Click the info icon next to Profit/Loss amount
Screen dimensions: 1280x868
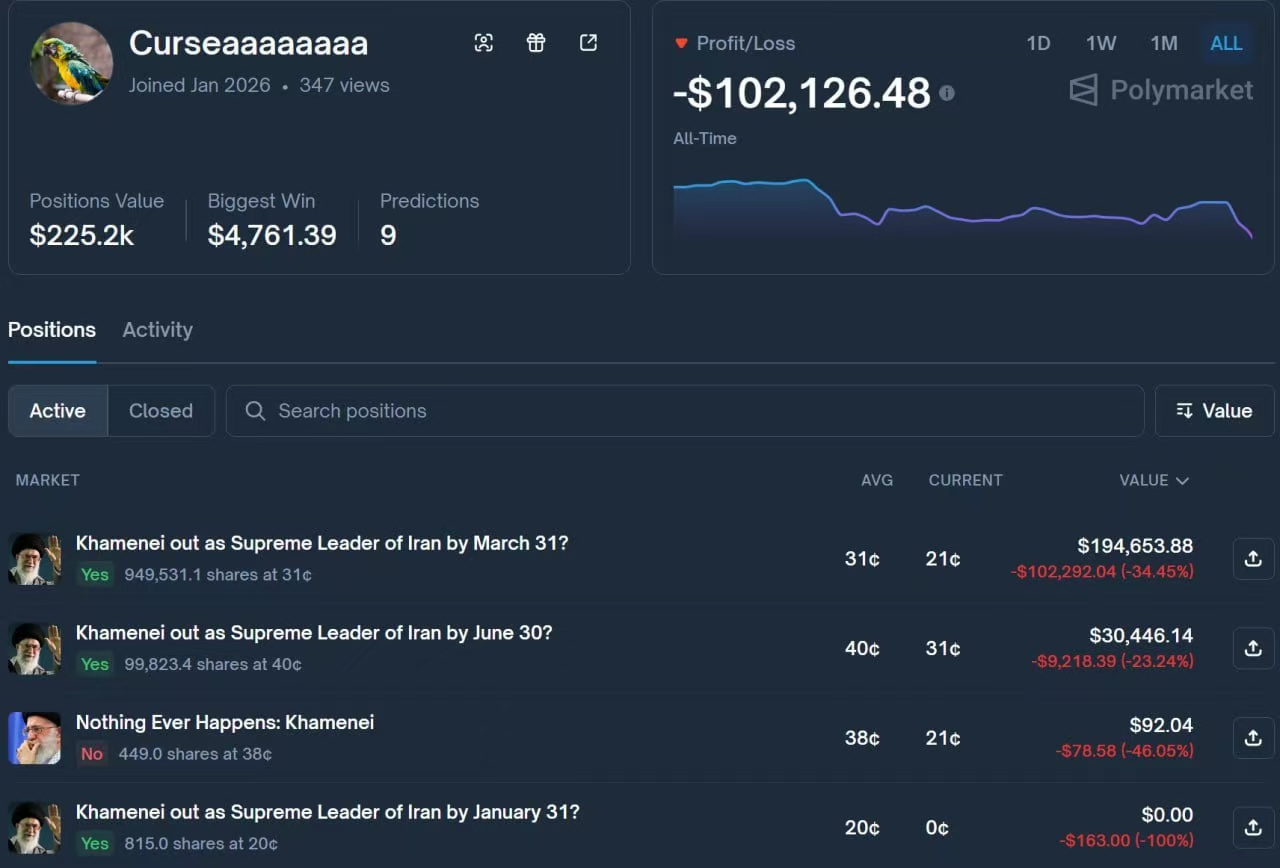coord(946,93)
